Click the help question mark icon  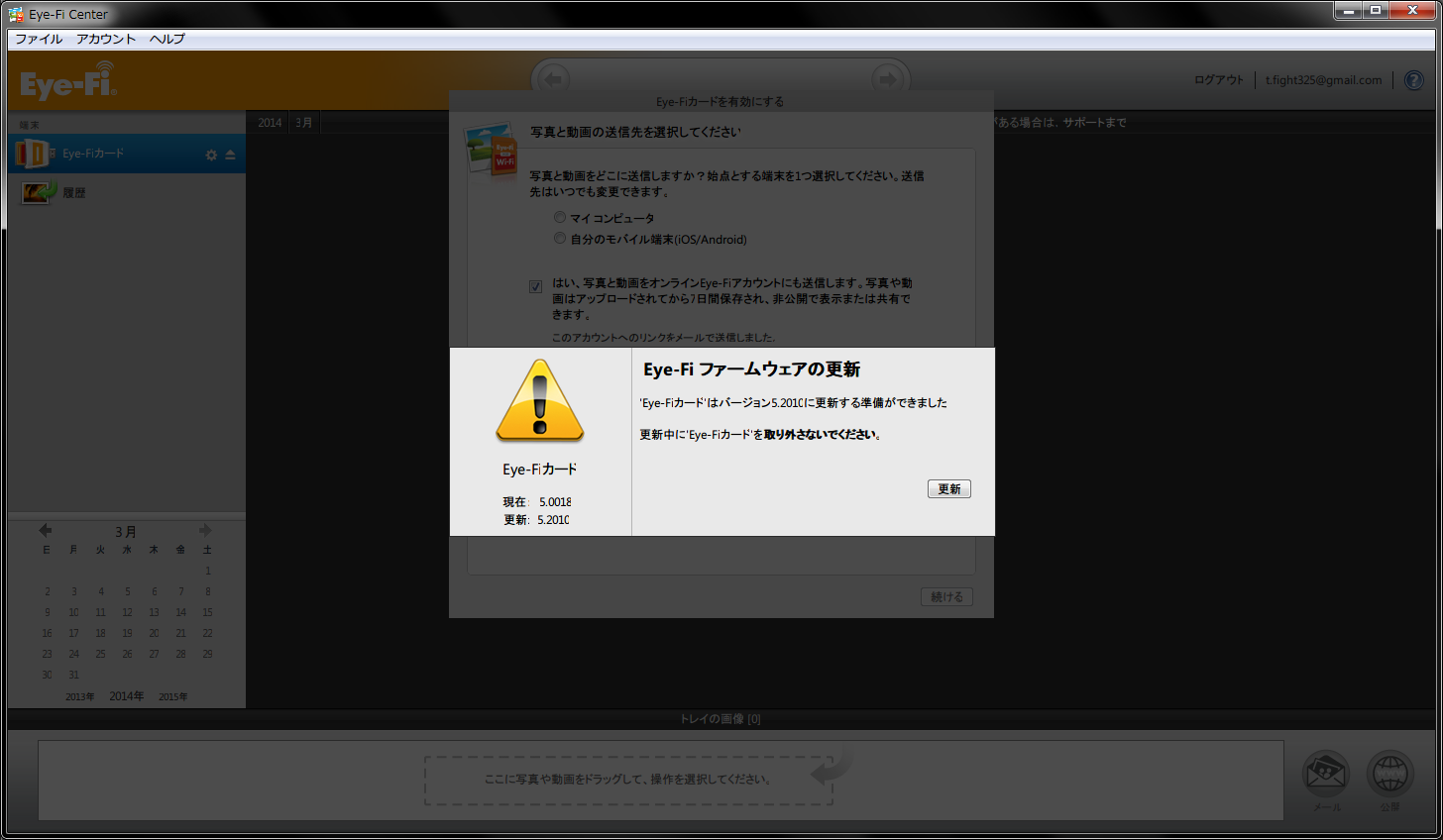pyautogui.click(x=1414, y=80)
